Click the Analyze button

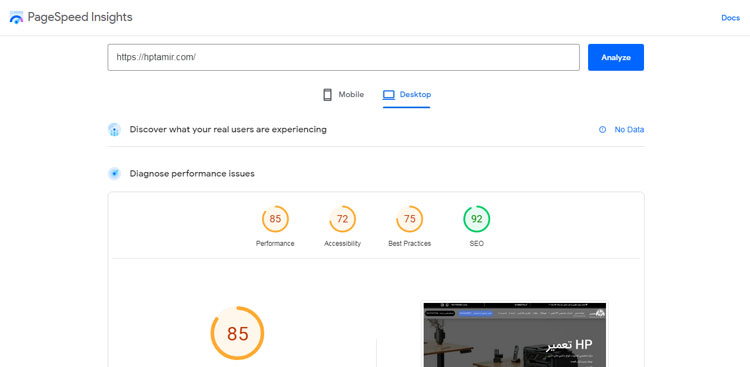[x=616, y=57]
